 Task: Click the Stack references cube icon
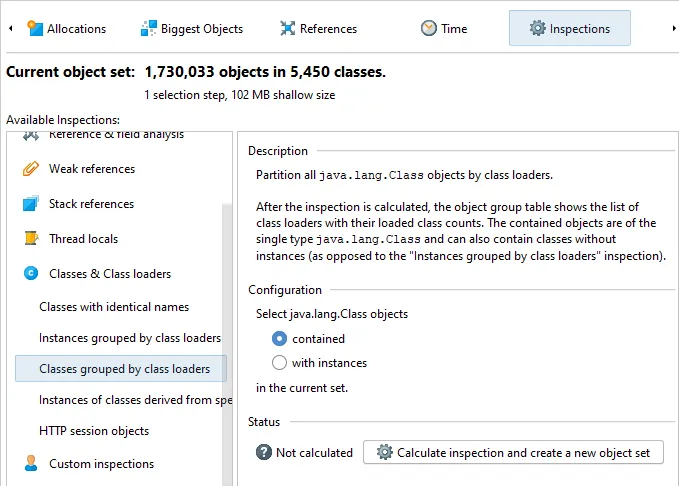(x=31, y=204)
